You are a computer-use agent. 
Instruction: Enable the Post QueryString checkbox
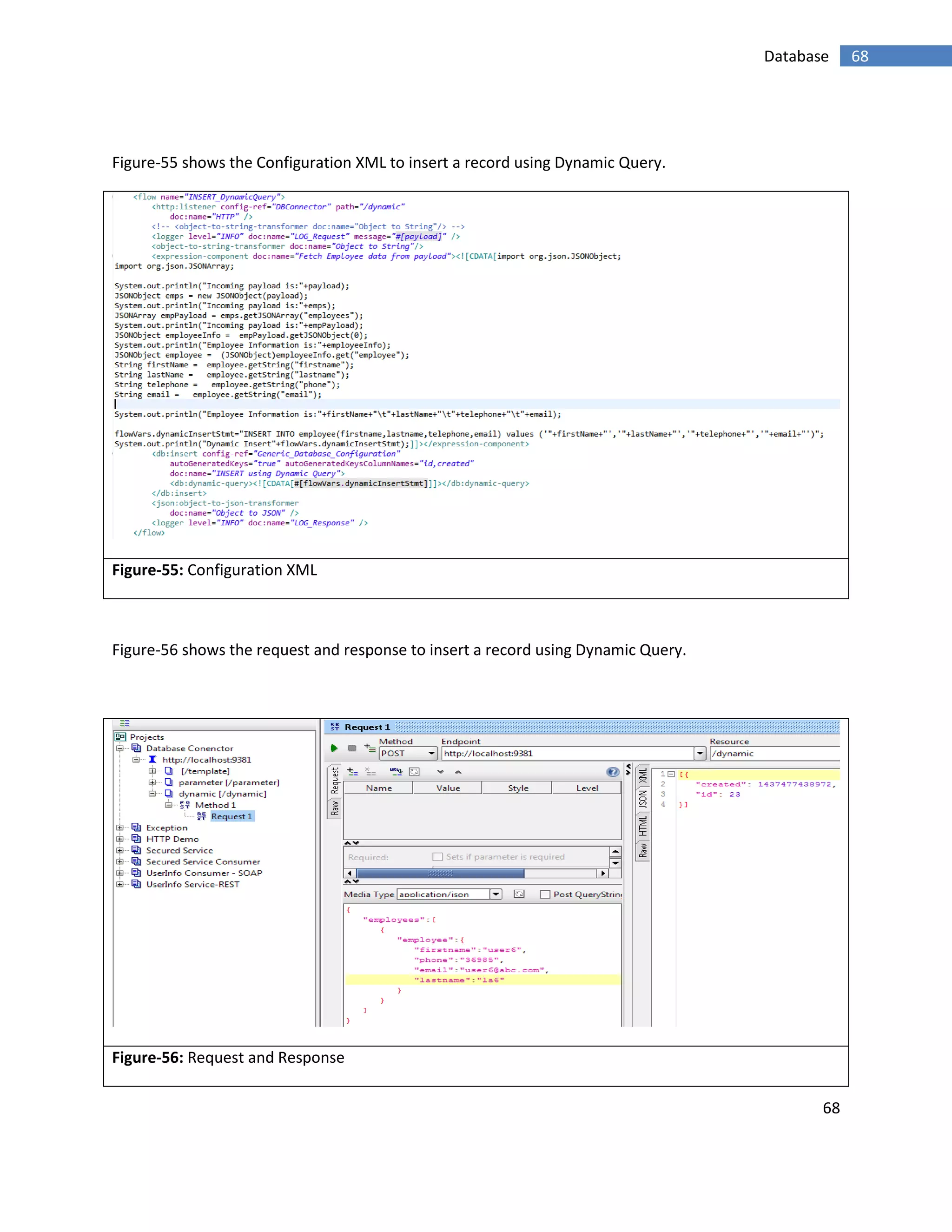(x=545, y=894)
